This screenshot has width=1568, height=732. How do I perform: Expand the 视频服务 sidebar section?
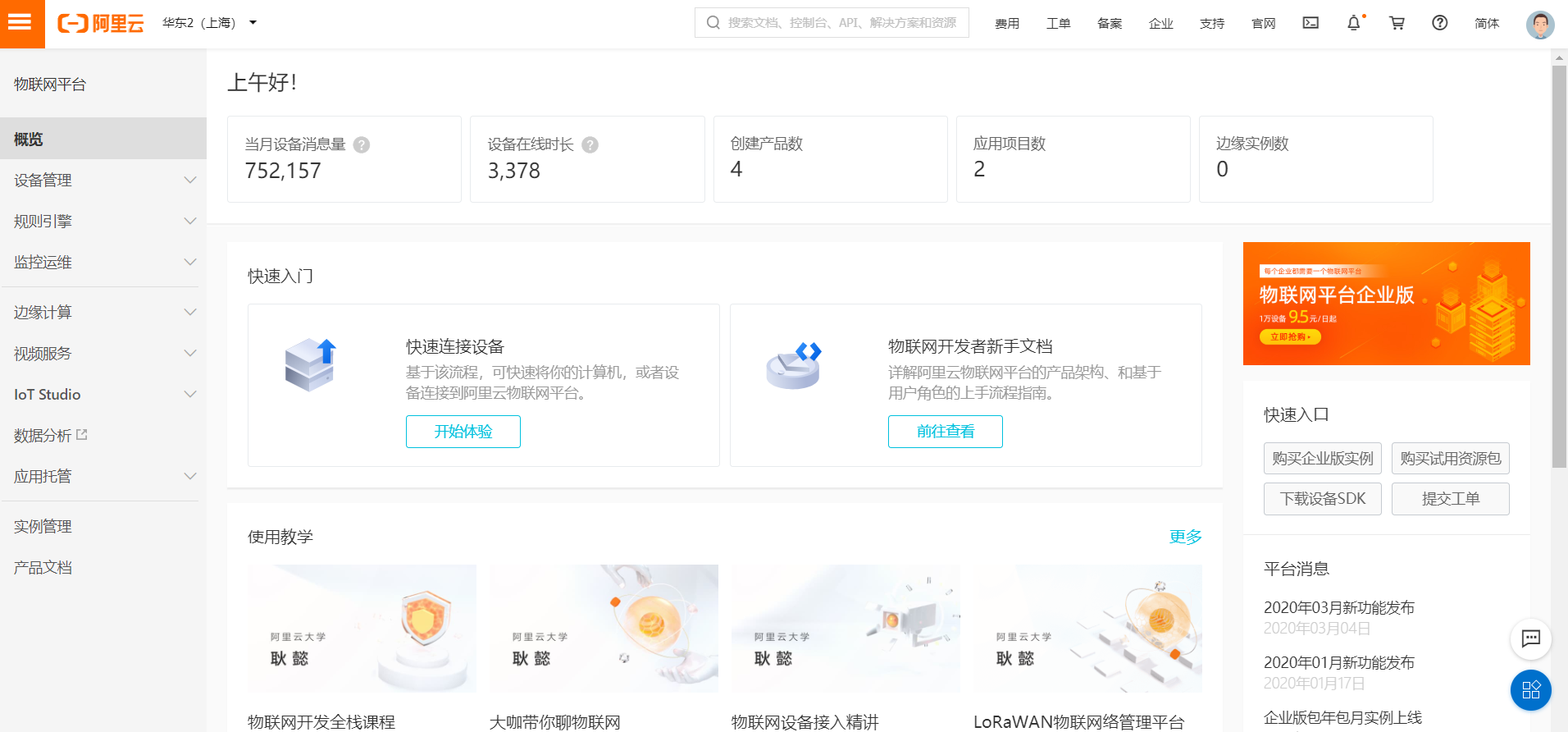pos(103,353)
